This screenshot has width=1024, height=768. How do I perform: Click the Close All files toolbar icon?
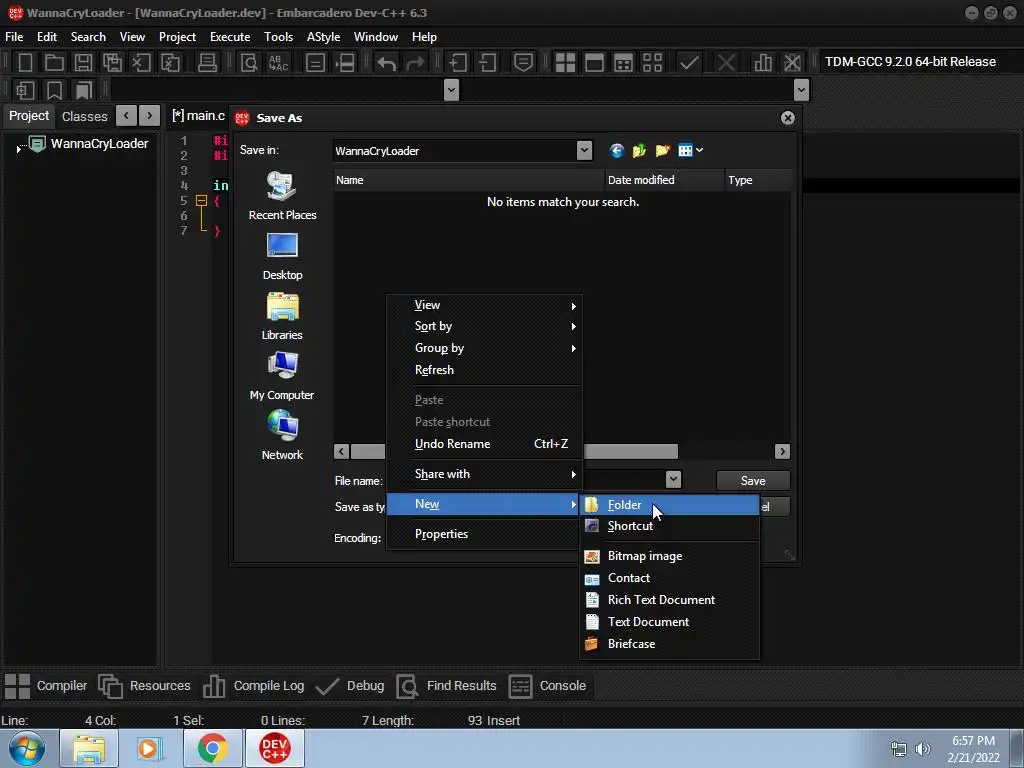170,63
